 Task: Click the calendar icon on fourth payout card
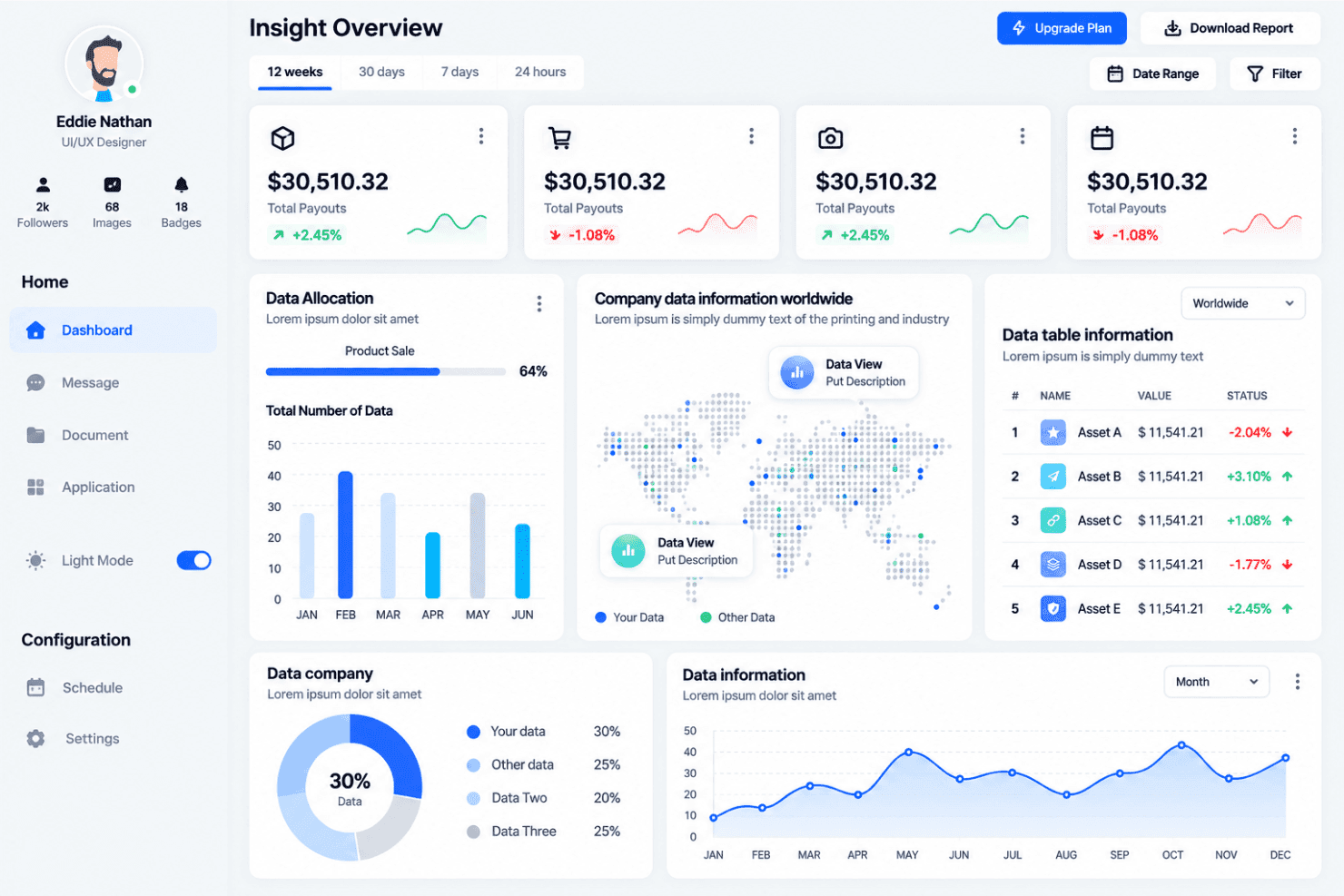(1102, 138)
